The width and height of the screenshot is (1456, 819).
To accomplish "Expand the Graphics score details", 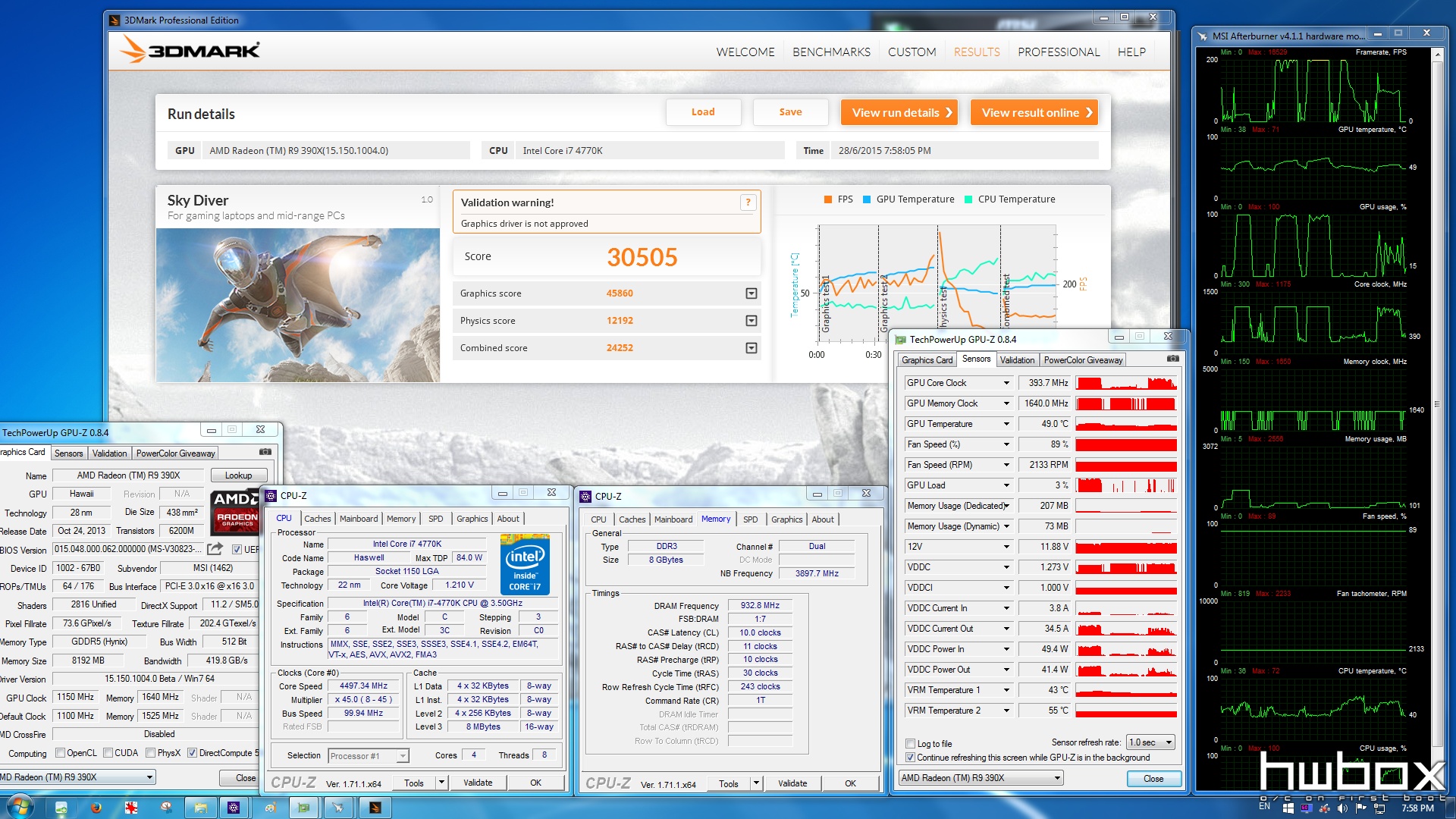I will pos(751,293).
